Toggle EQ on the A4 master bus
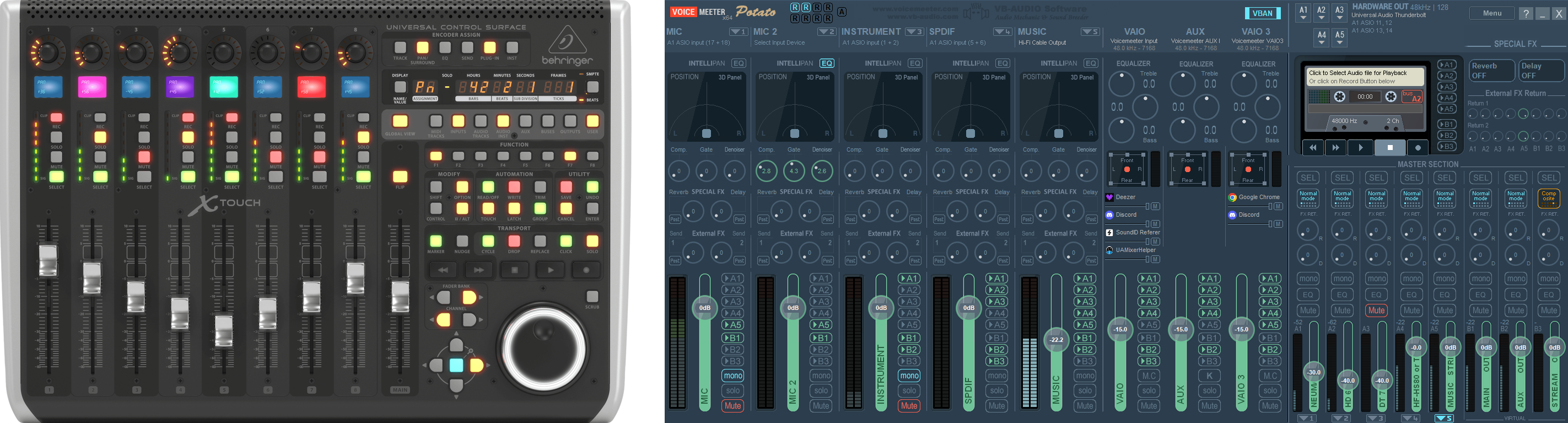1568x423 pixels. [1411, 295]
